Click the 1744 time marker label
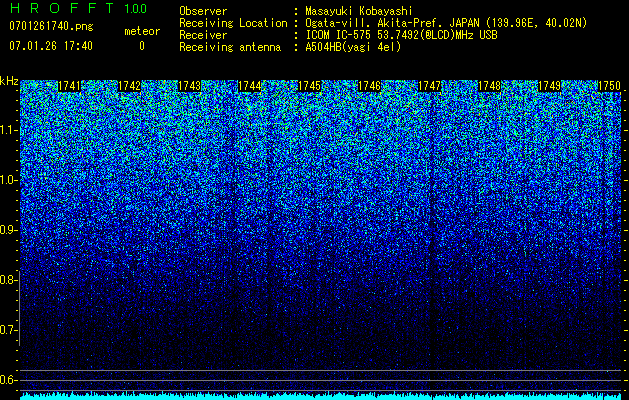Image resolution: width=629 pixels, height=400 pixels. (250, 86)
